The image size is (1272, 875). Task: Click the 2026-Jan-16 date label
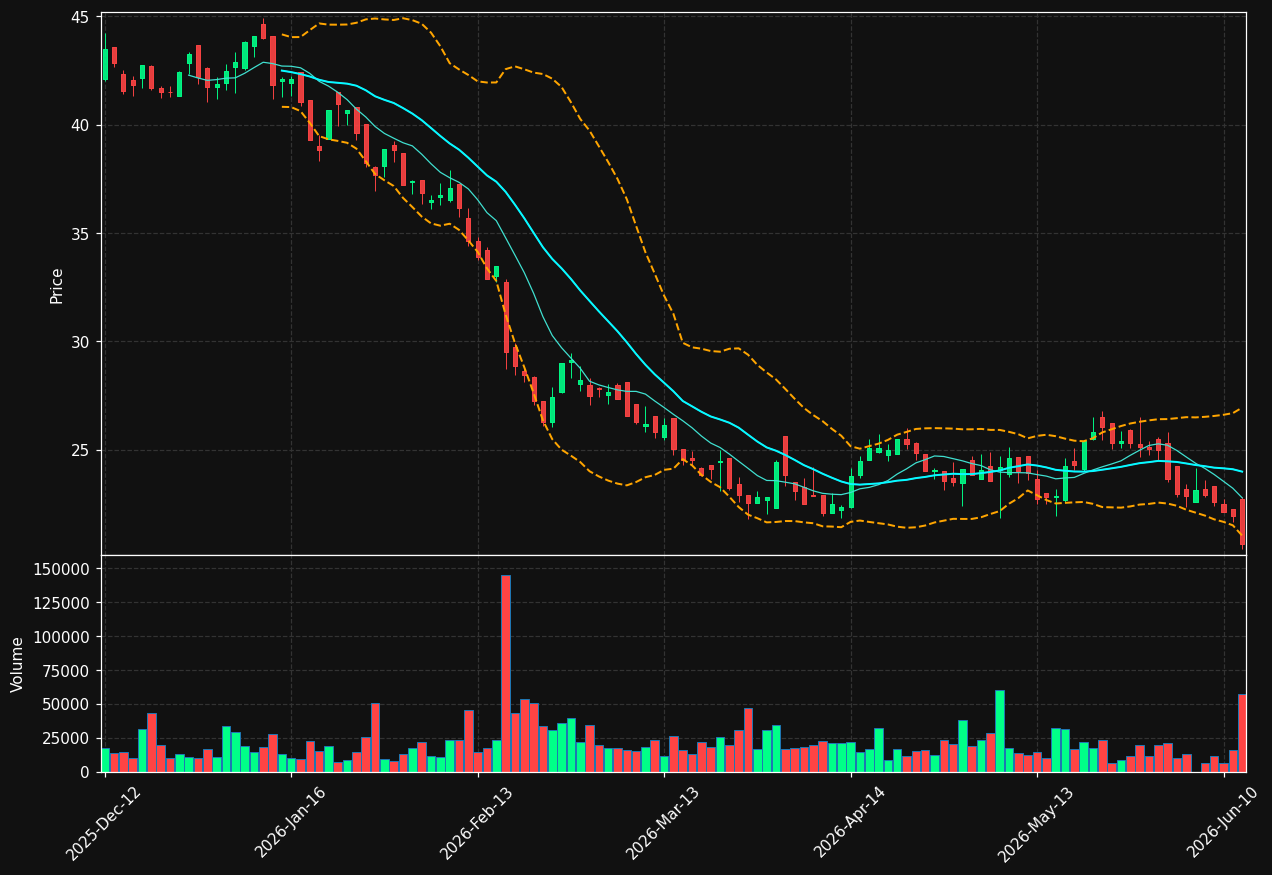pyautogui.click(x=290, y=822)
